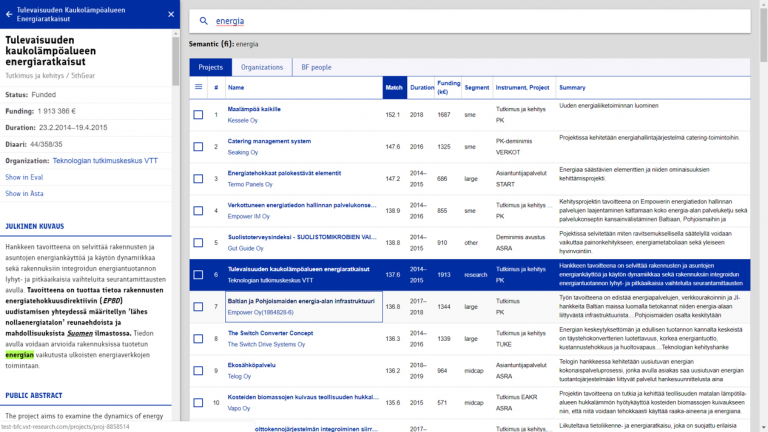Go back with the panel arrow icon
768x432 pixels.
pyautogui.click(x=9, y=14)
